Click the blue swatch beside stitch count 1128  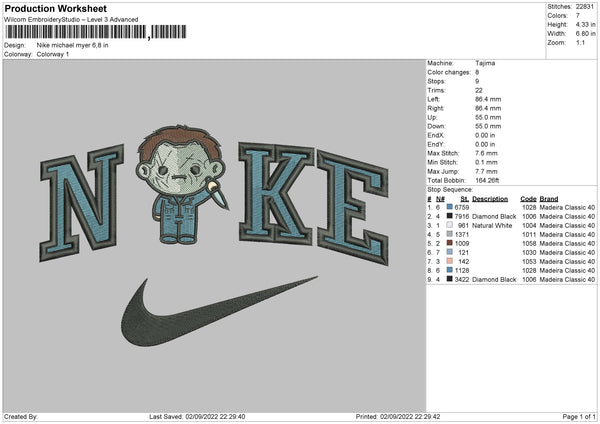[450, 270]
